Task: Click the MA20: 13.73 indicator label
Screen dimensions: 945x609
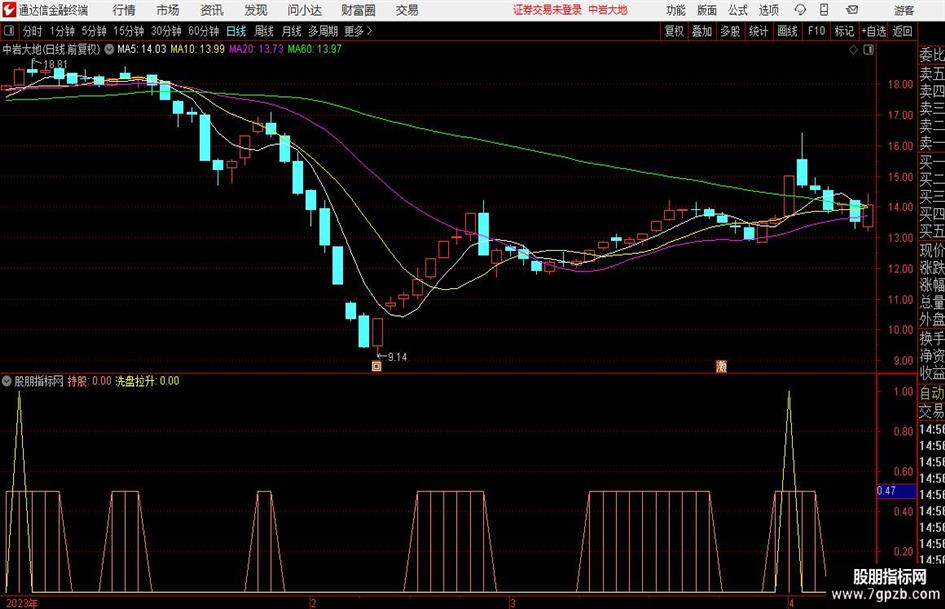Action: click(256, 49)
